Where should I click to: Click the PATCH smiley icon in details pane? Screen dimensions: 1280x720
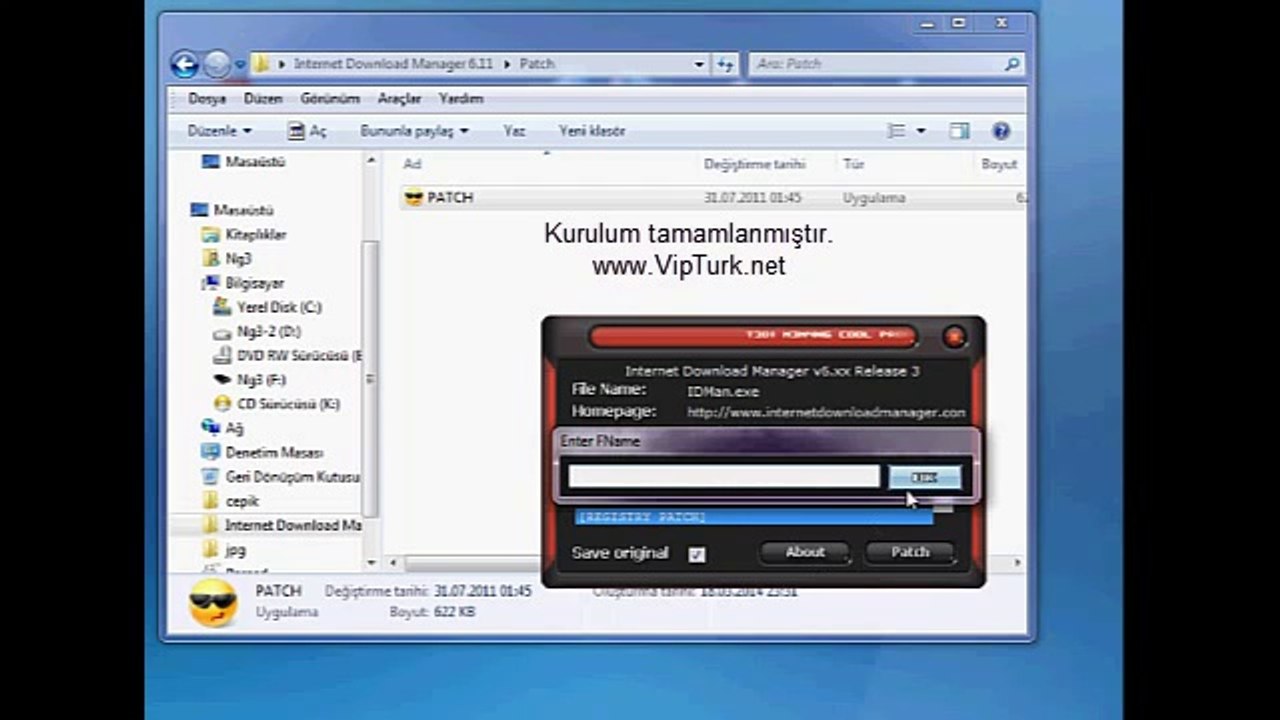[213, 603]
